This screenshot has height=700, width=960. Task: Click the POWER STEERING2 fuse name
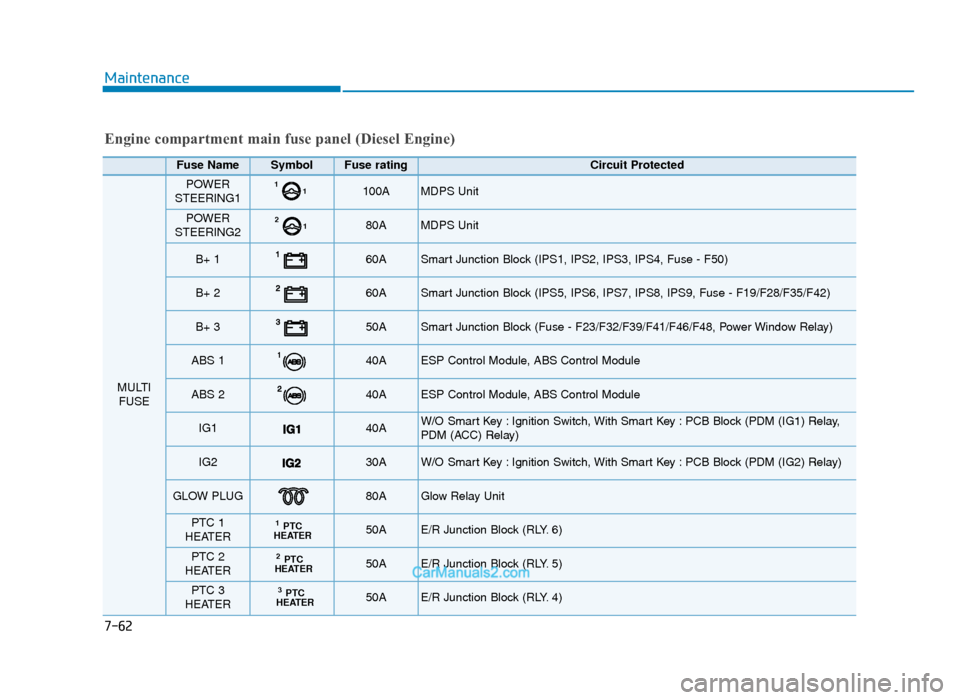point(208,225)
